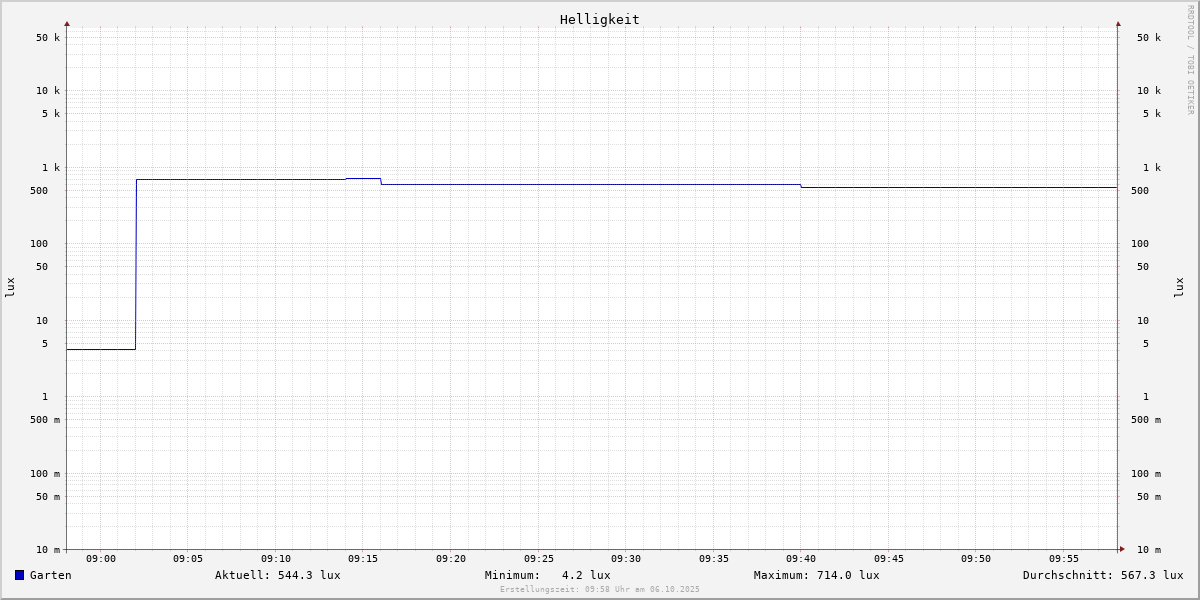Click the 09:15 time axis label
Screen dimensions: 1200x600
pos(363,559)
